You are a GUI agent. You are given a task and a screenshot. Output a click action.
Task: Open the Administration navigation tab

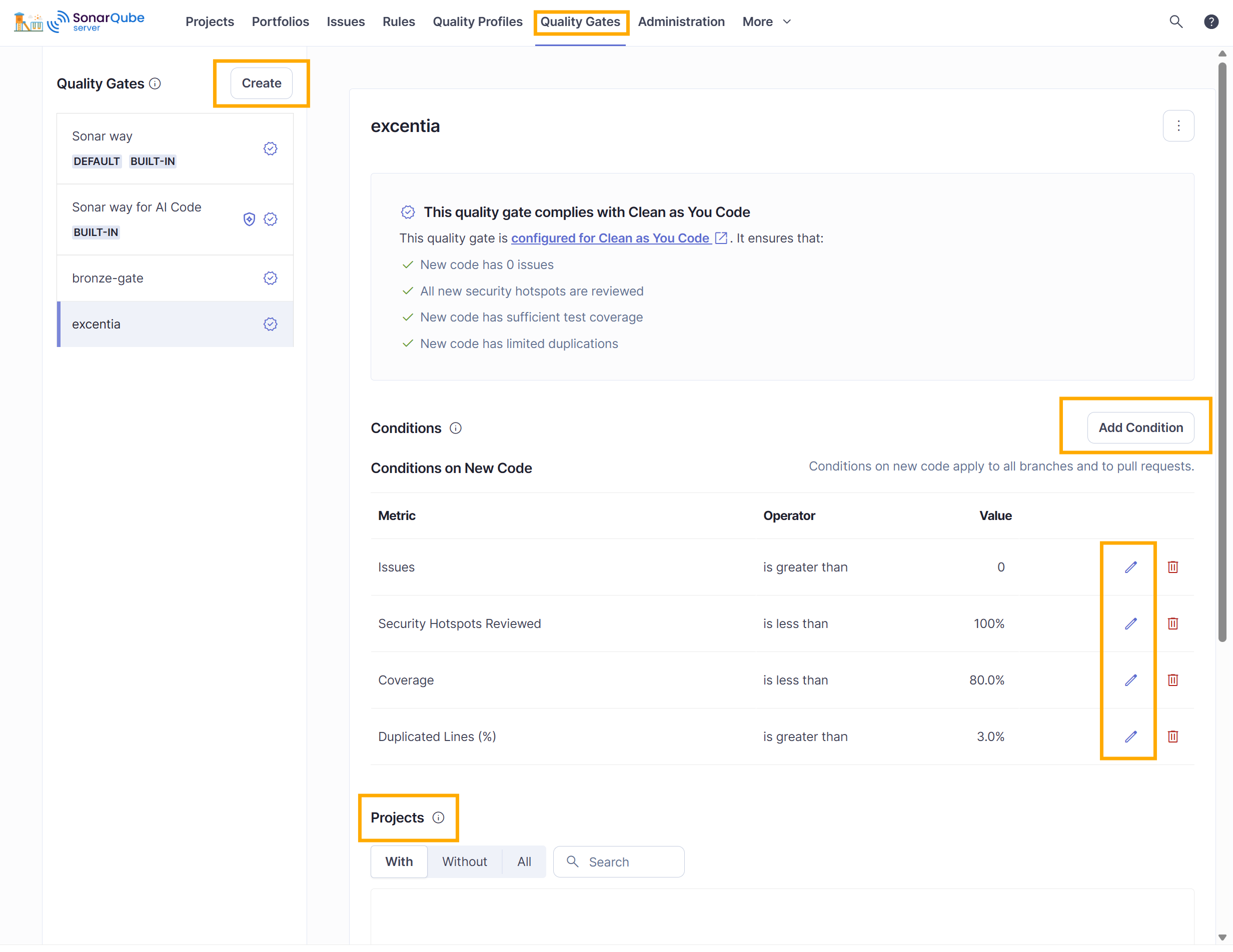681,21
